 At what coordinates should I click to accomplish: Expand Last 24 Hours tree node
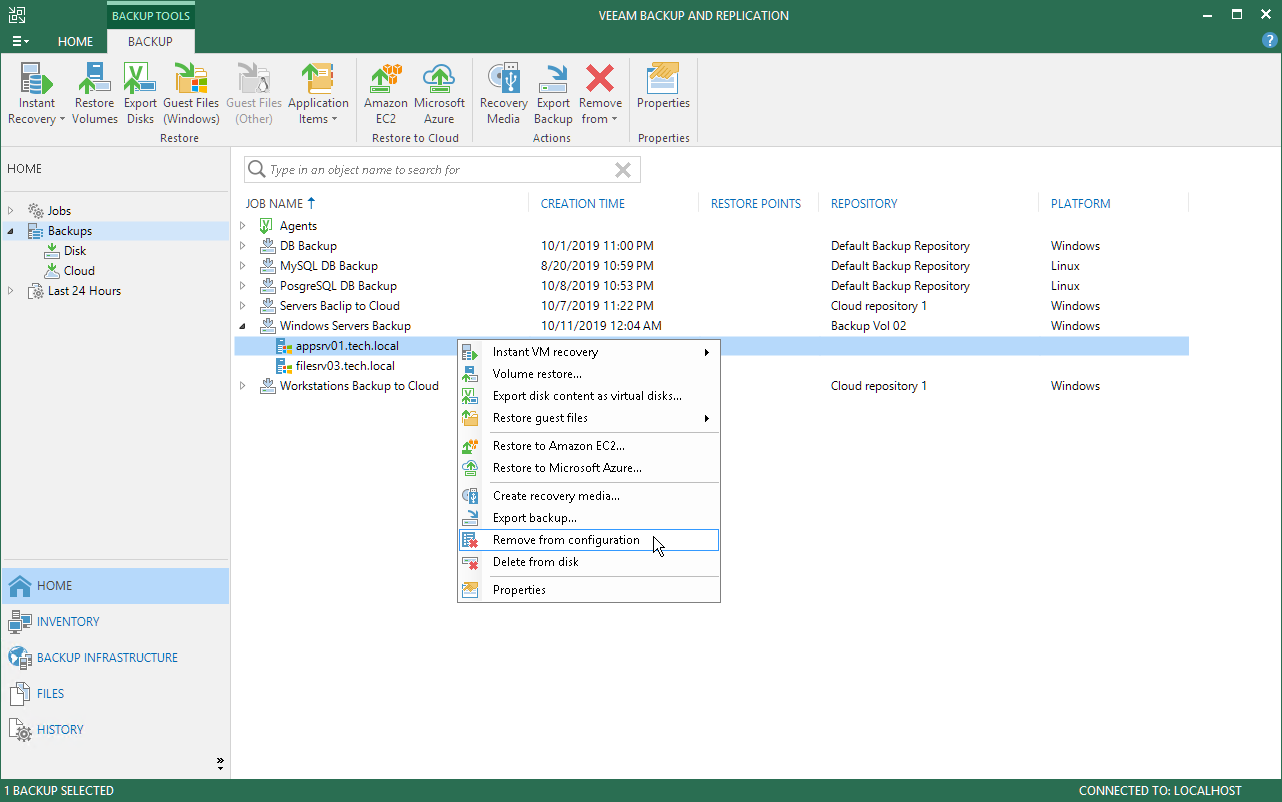11,291
